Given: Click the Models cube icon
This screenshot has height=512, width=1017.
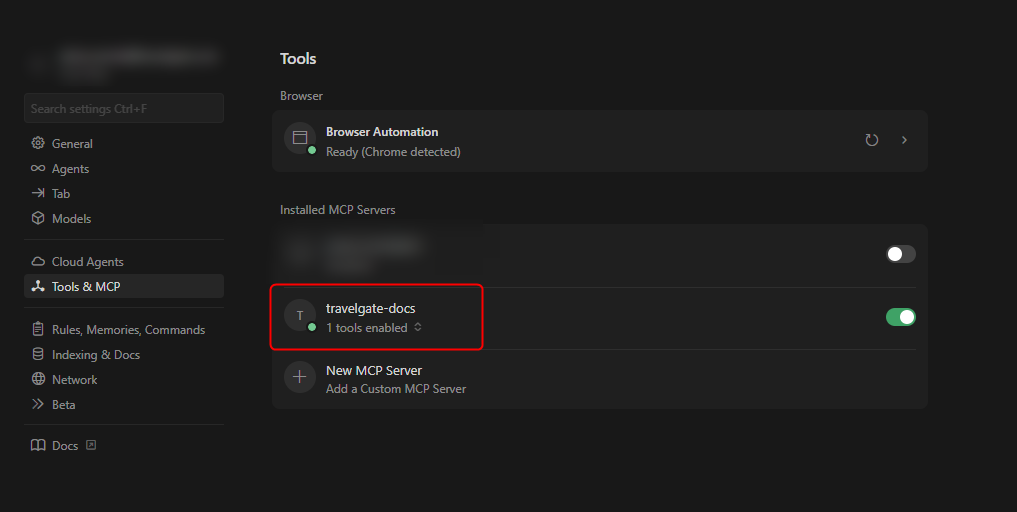Looking at the screenshot, I should (38, 219).
